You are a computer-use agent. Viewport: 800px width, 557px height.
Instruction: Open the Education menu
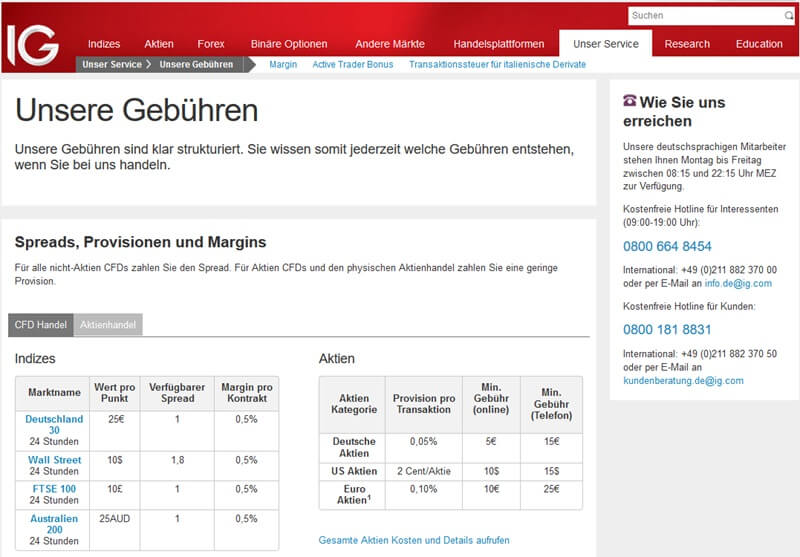tap(759, 44)
